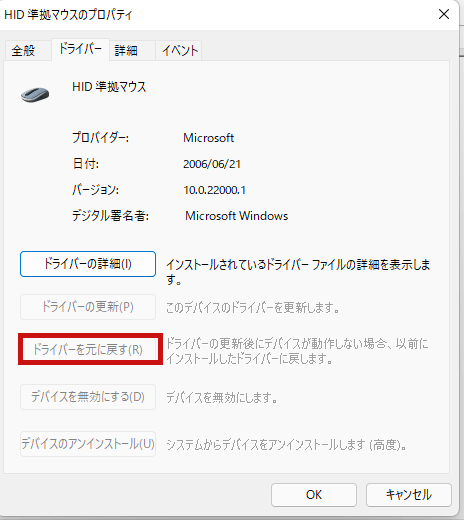464x520 pixels.
Task: Click デバイスのアンインストール(U) button
Action: (x=88, y=444)
